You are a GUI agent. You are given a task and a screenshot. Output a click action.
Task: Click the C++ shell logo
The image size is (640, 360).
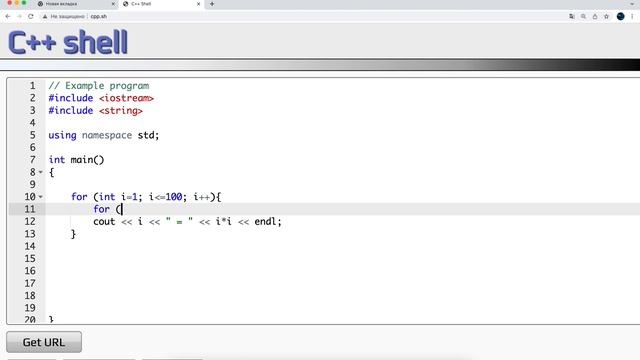(x=68, y=42)
